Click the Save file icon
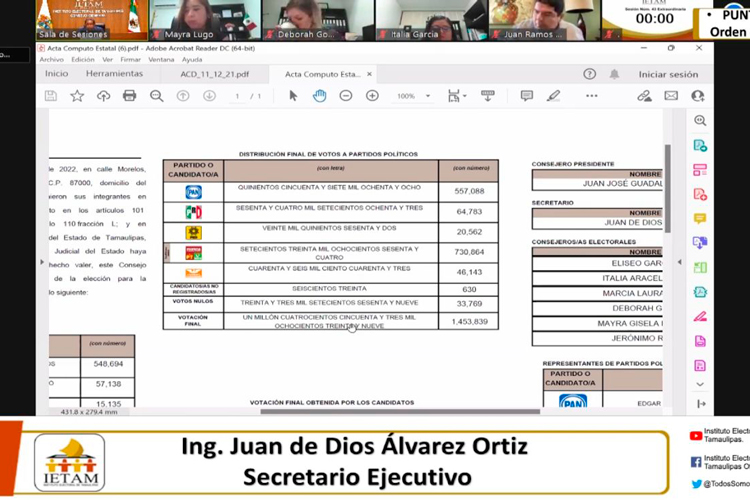750x500 pixels. pyautogui.click(x=50, y=96)
